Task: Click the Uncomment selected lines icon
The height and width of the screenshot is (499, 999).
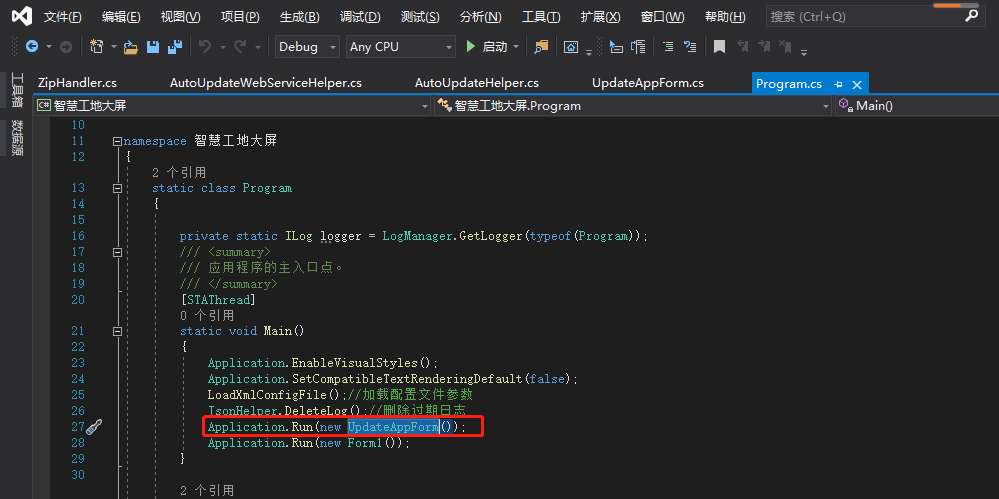Action: coord(689,47)
